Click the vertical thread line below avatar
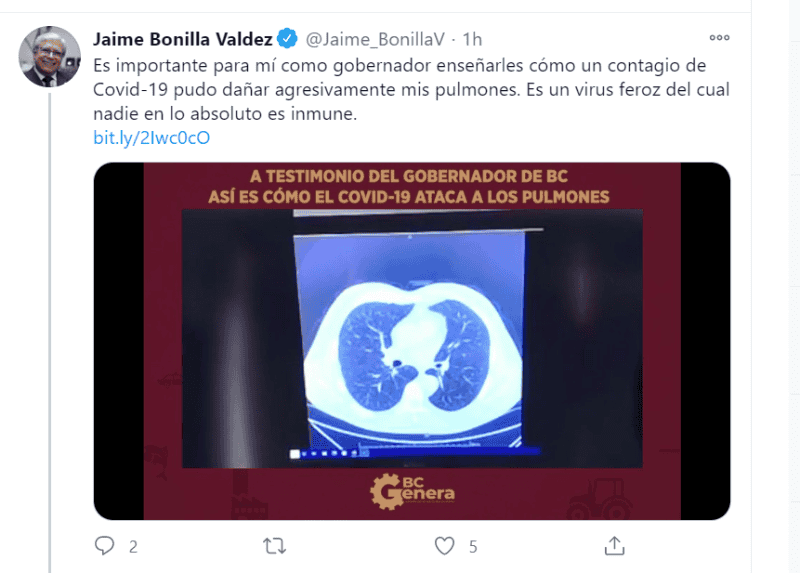Screen dimensions: 800x573 point(50,332)
